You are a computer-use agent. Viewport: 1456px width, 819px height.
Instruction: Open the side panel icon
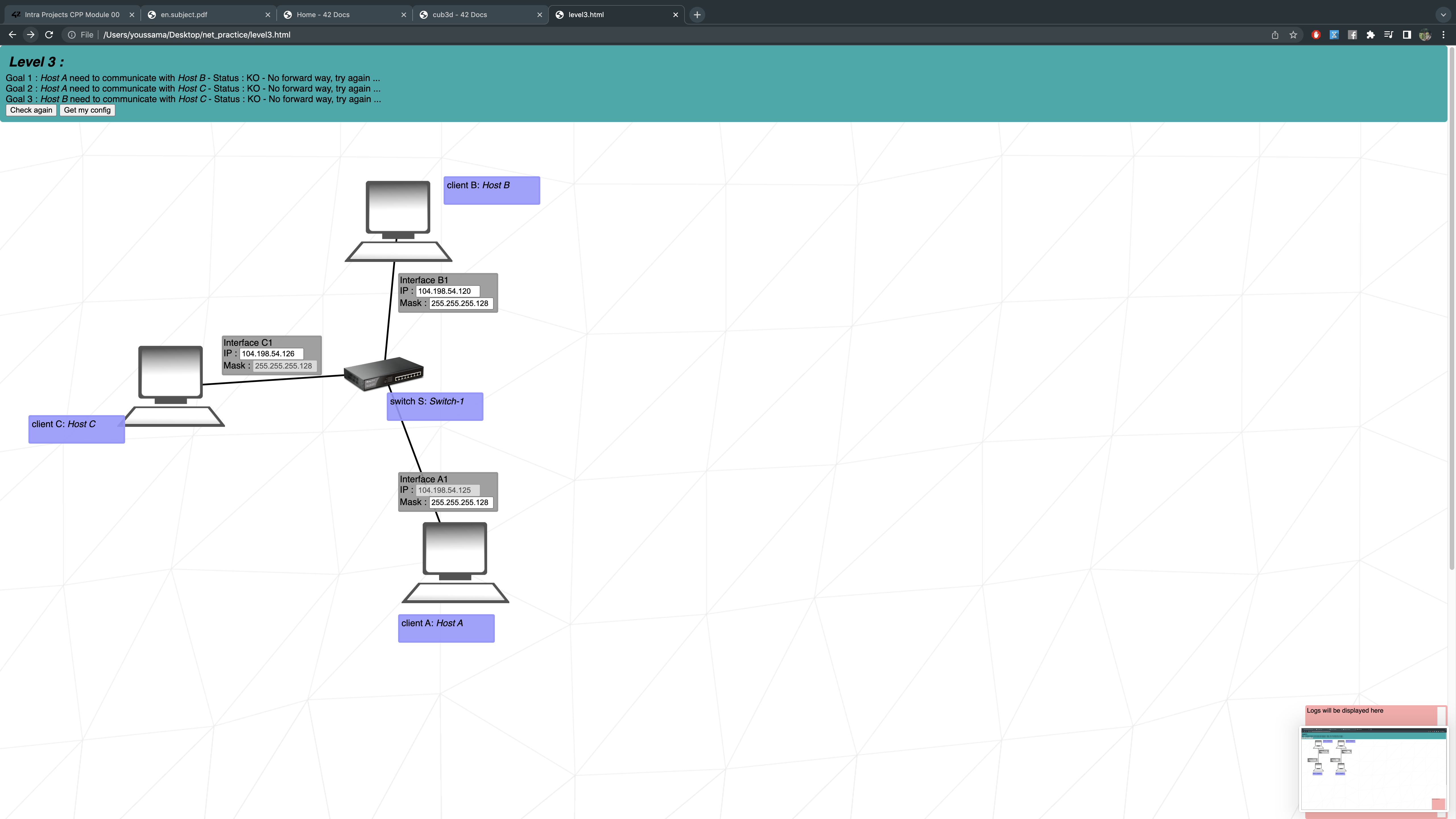(x=1407, y=34)
